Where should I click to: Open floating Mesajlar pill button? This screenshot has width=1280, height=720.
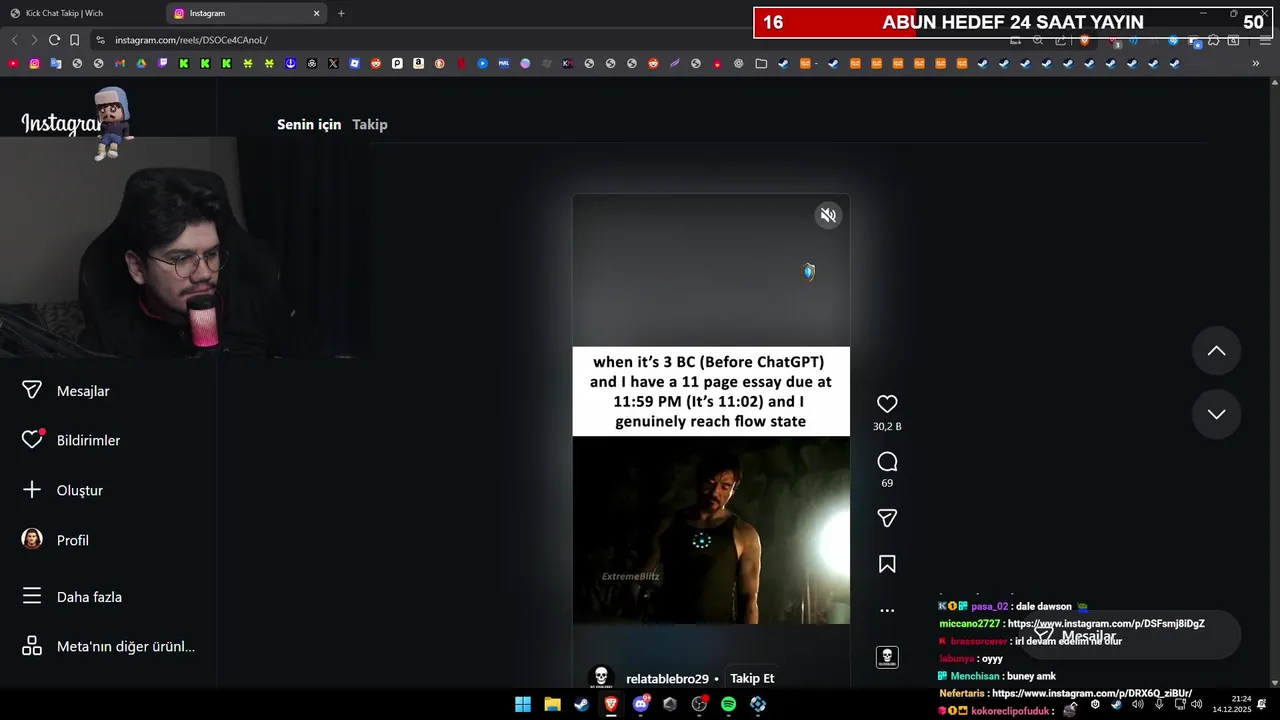(1130, 636)
